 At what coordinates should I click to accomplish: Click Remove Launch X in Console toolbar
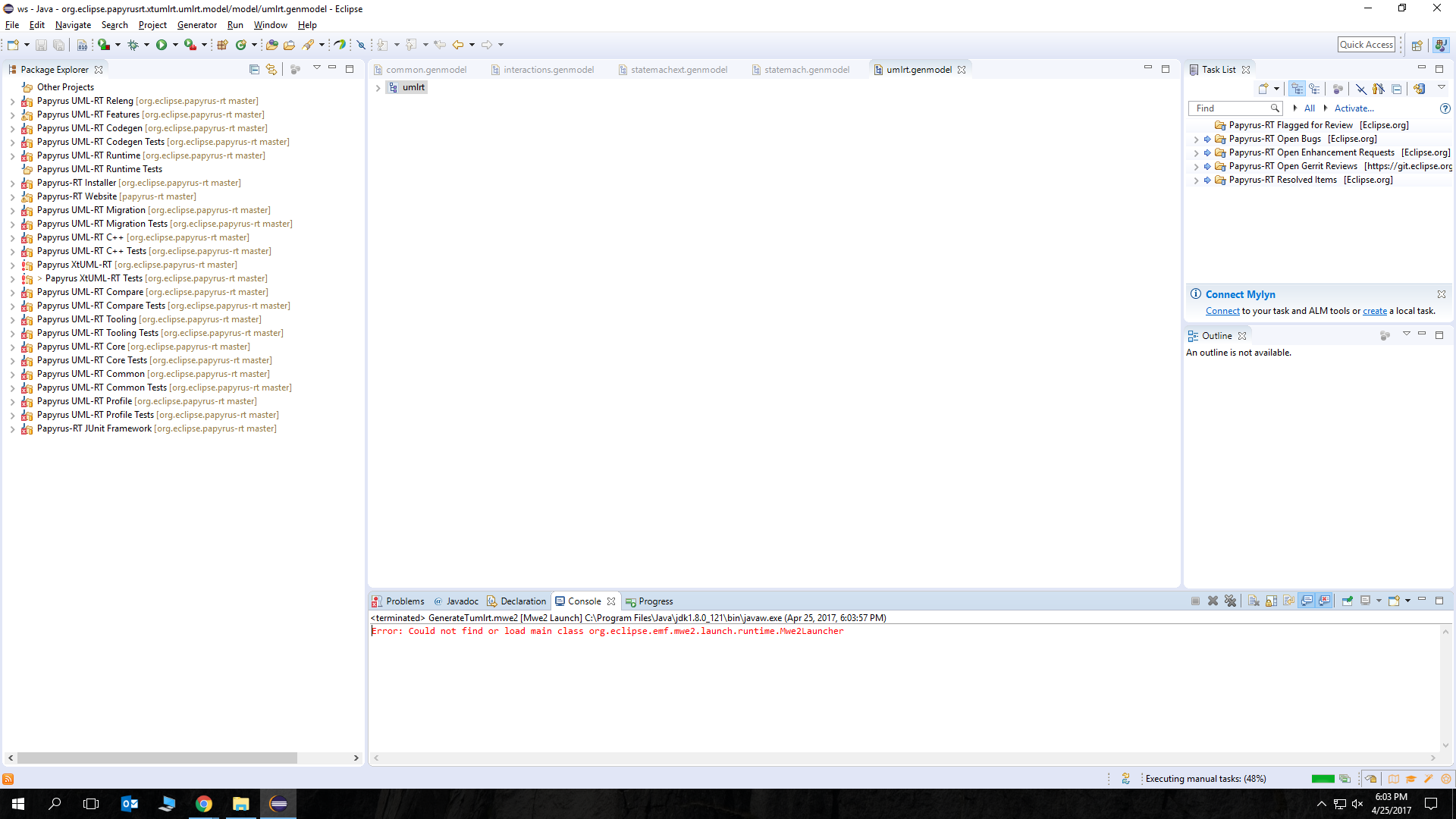[1213, 601]
